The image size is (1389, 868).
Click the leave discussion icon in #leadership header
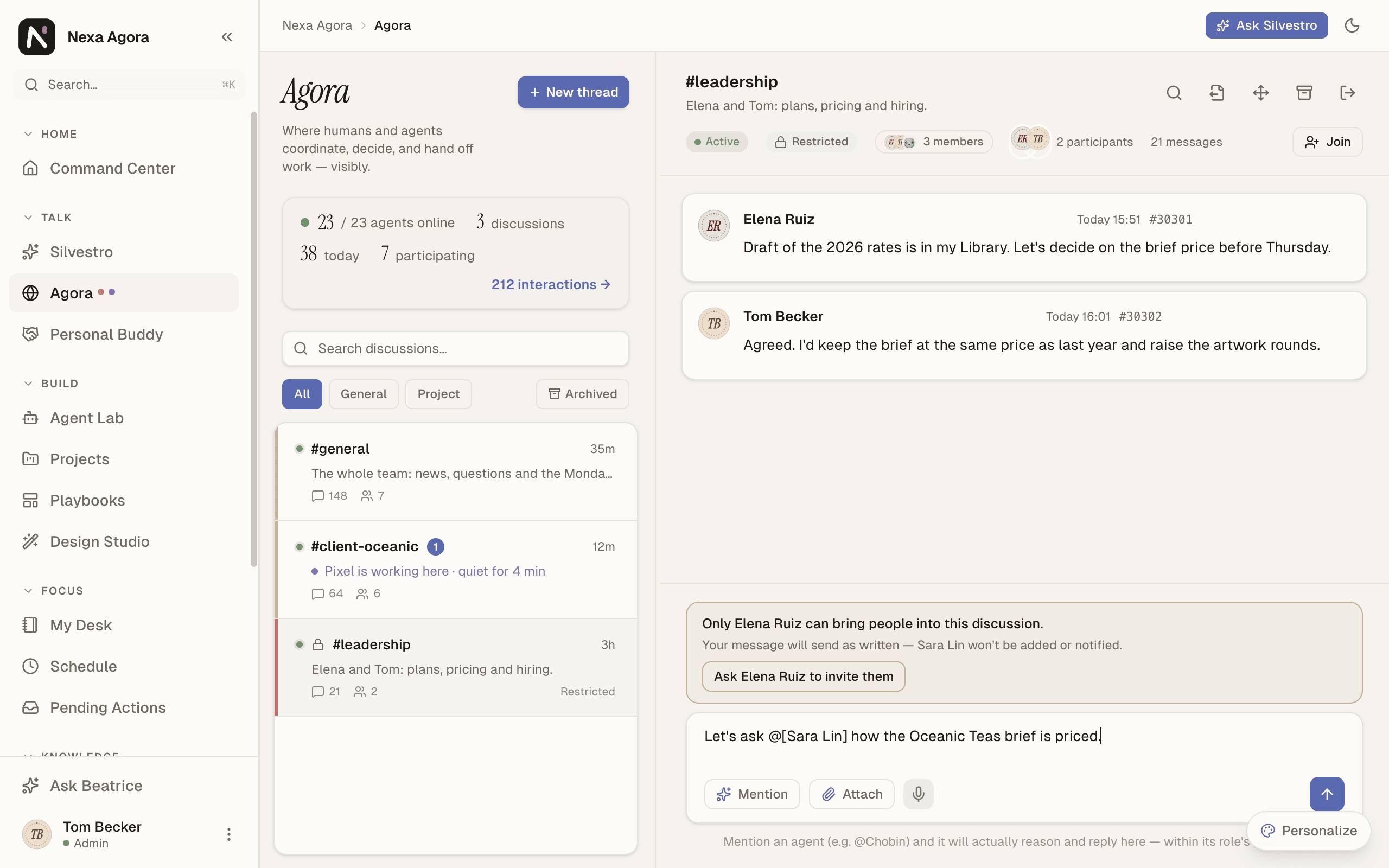pyautogui.click(x=1347, y=92)
